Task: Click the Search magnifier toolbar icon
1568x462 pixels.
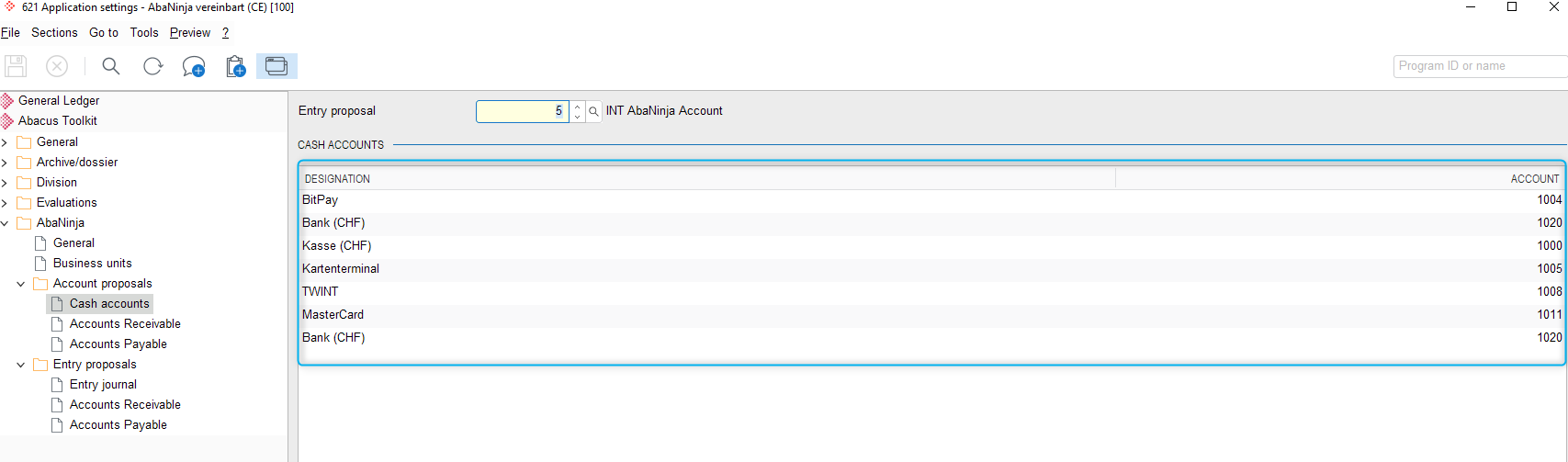Action: [x=111, y=66]
